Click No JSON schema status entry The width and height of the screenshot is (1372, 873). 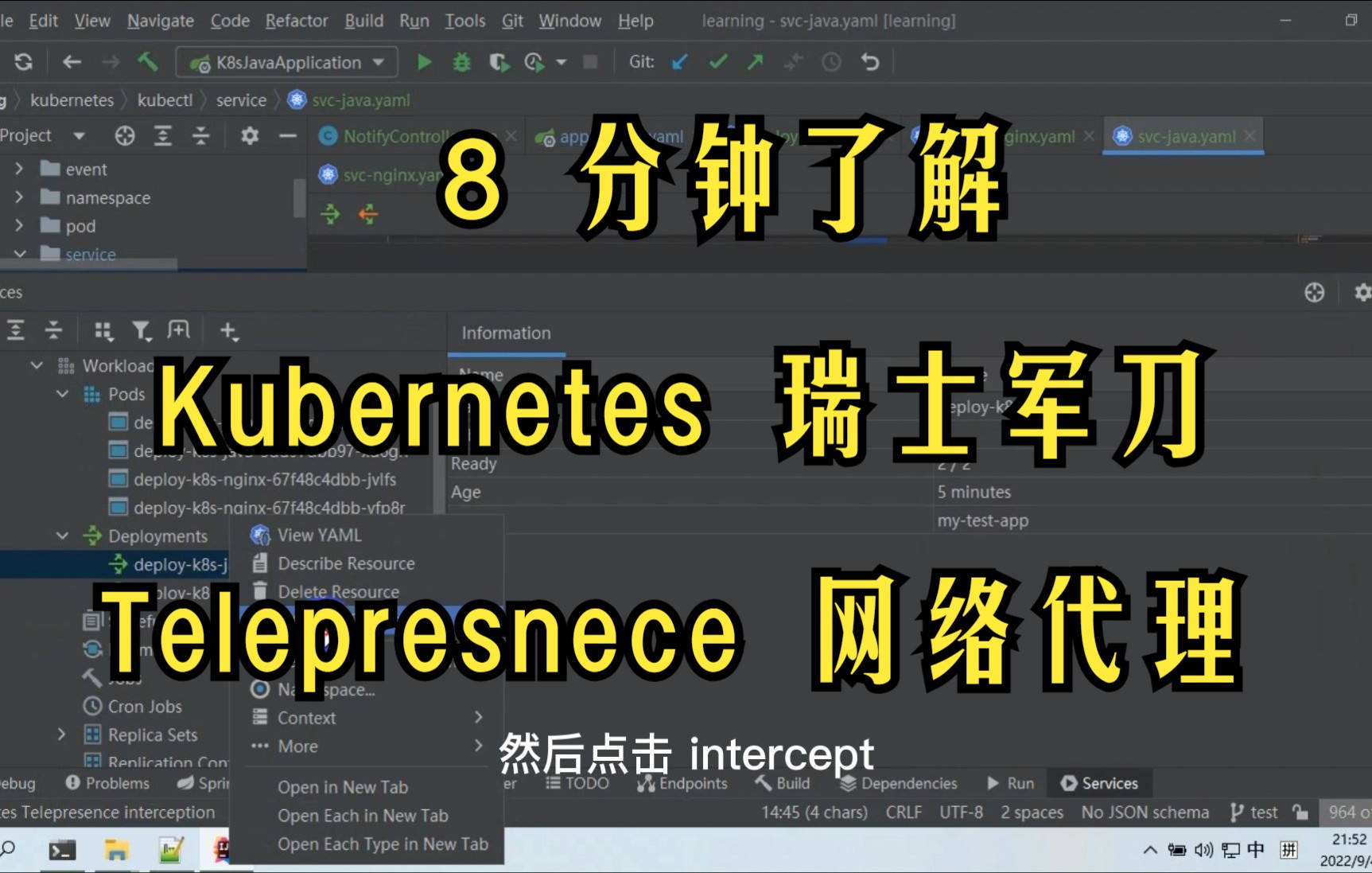coord(1145,813)
